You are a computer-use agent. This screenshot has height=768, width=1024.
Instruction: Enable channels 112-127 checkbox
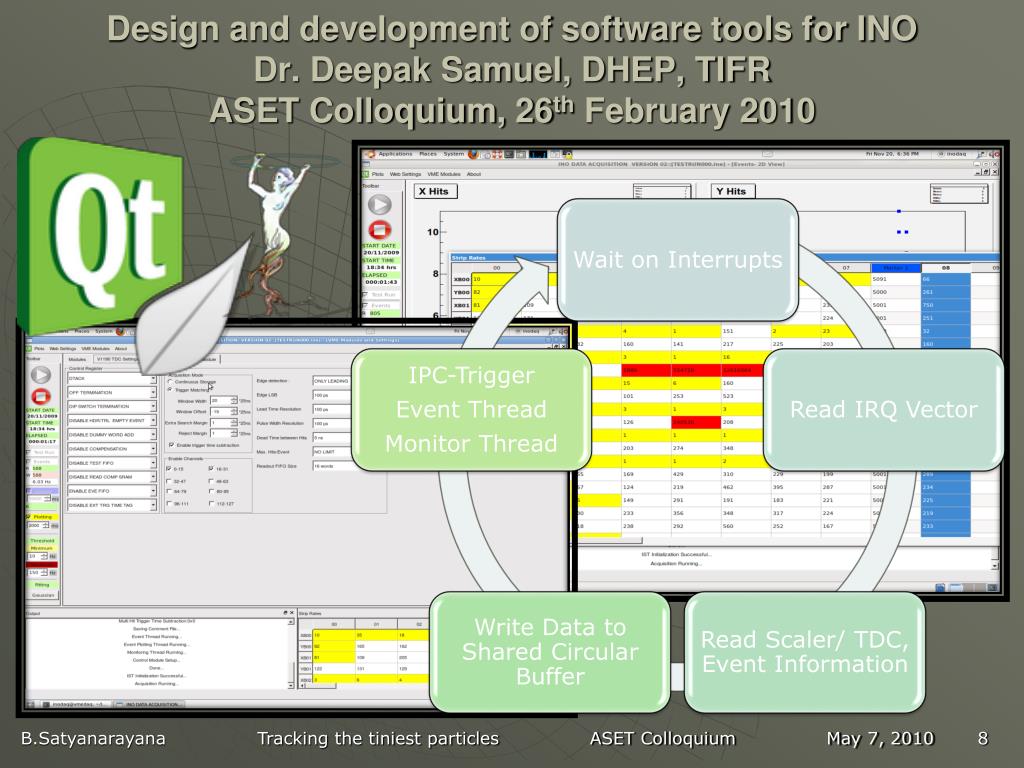coord(211,504)
